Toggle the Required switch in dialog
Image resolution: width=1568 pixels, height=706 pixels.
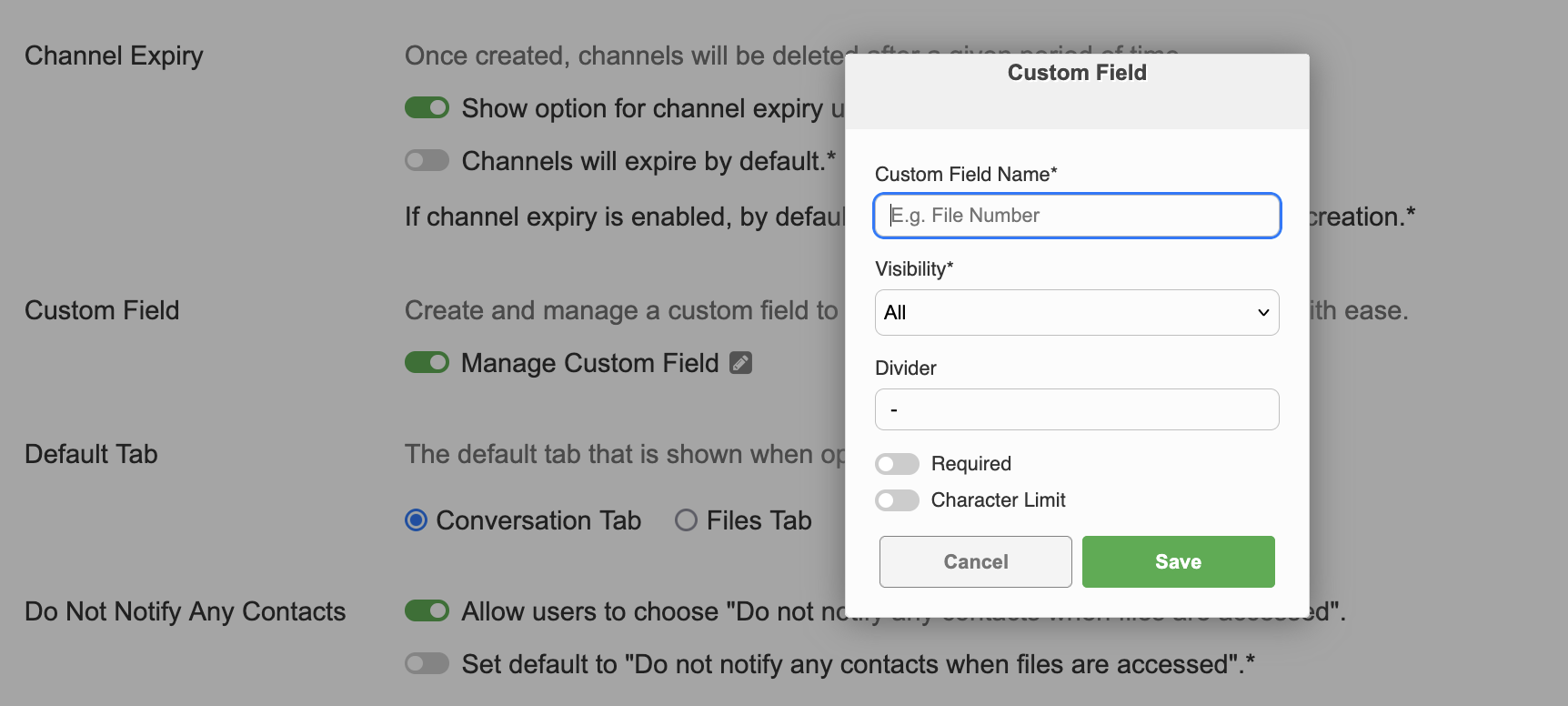pyautogui.click(x=897, y=464)
